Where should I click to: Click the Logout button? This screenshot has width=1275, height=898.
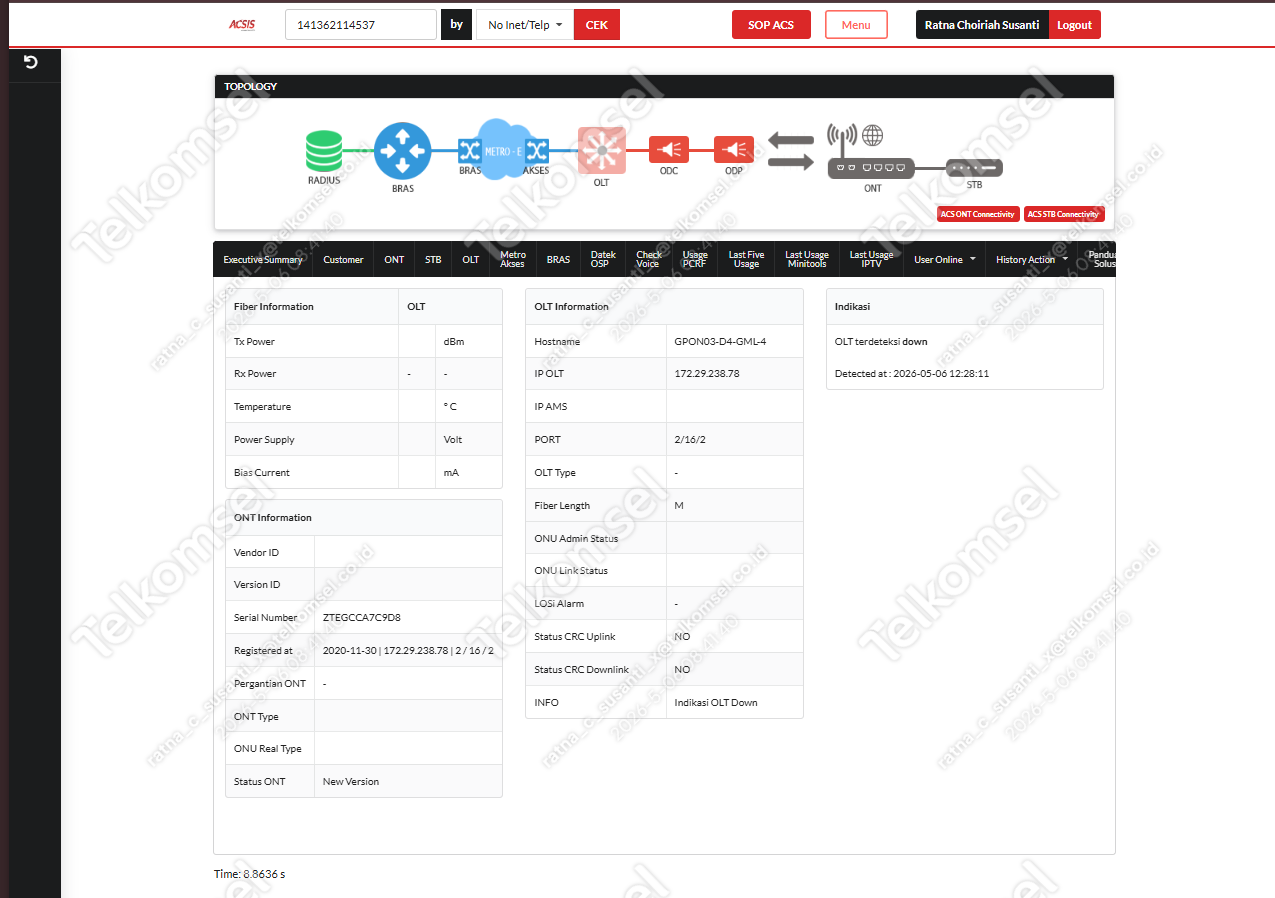[x=1075, y=25]
